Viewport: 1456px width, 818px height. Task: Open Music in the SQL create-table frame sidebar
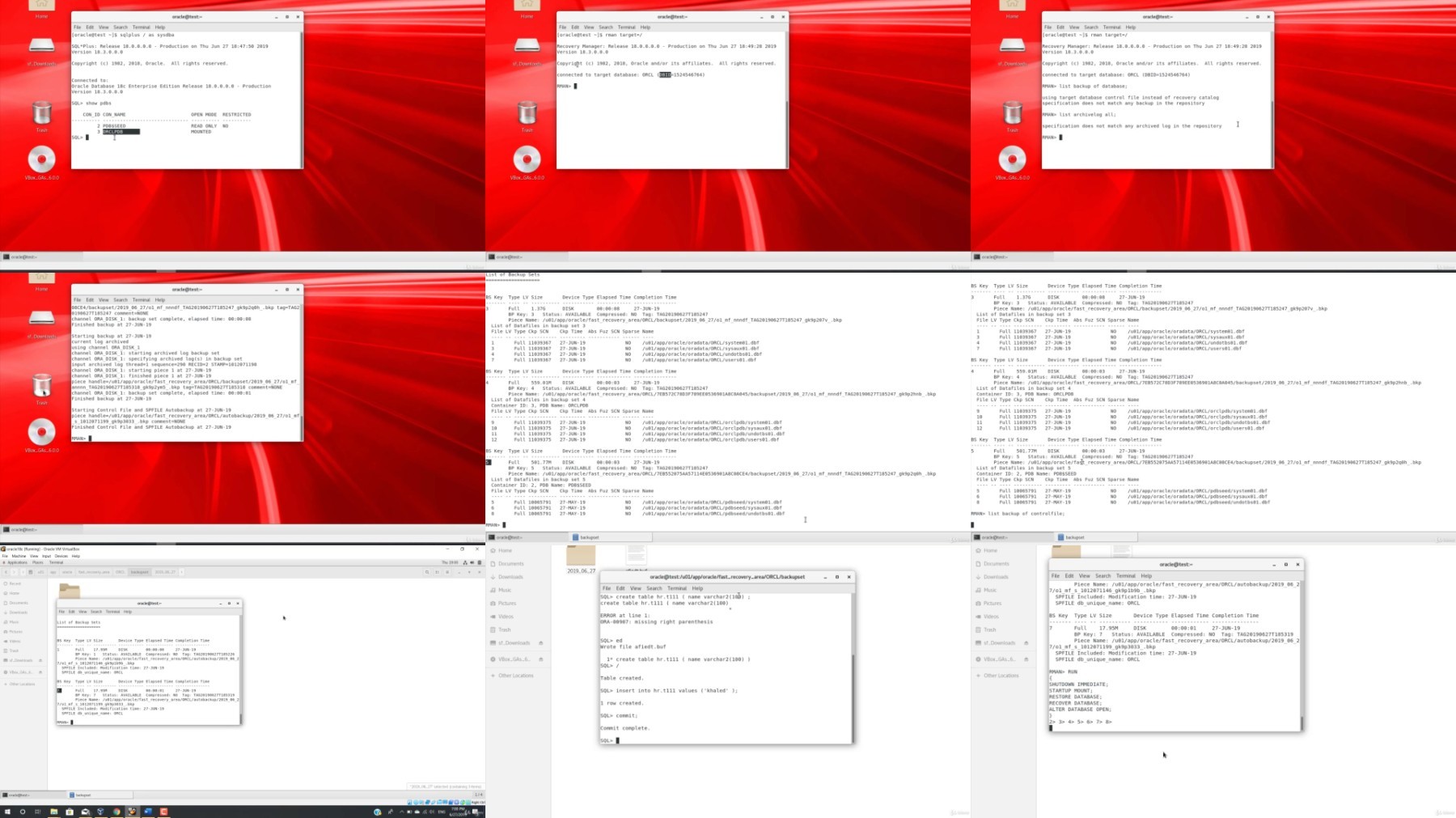coord(505,591)
